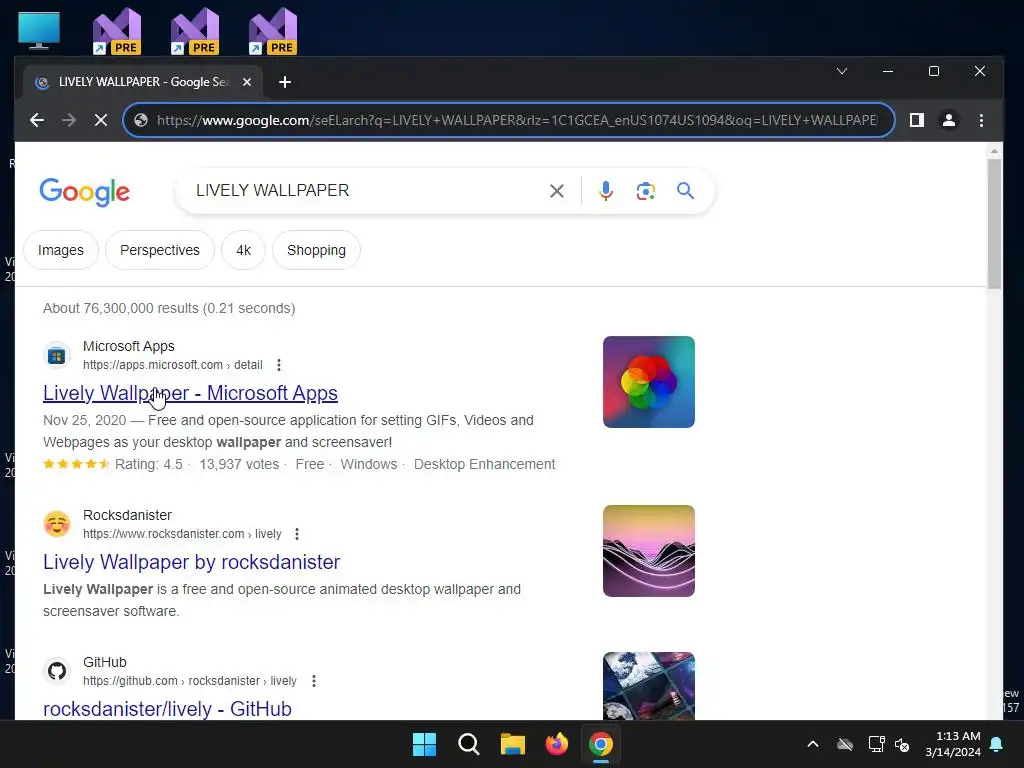Image resolution: width=1024 pixels, height=768 pixels.
Task: Click www.rocksdanister.com result URL
Action: pos(182,534)
